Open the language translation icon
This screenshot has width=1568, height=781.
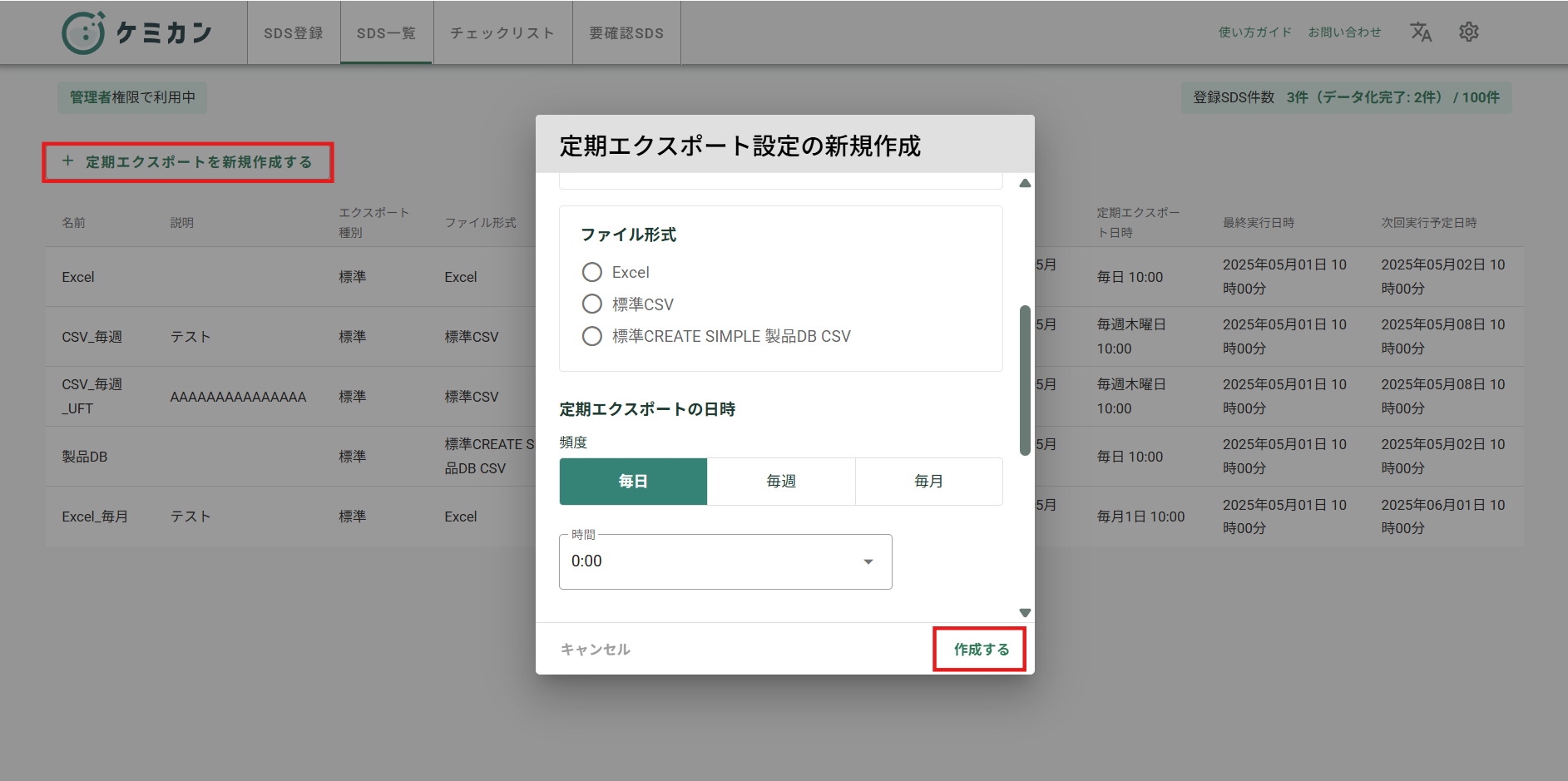(1421, 32)
